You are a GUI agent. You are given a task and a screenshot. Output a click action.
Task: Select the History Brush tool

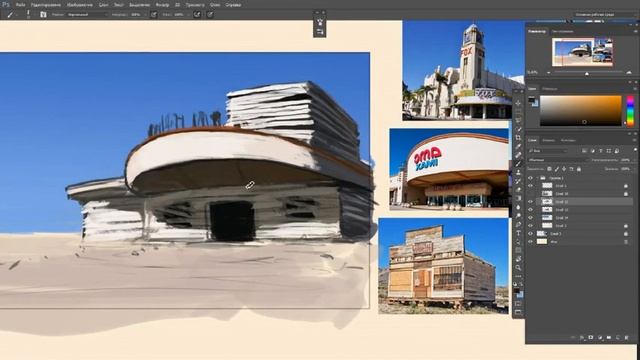click(518, 181)
